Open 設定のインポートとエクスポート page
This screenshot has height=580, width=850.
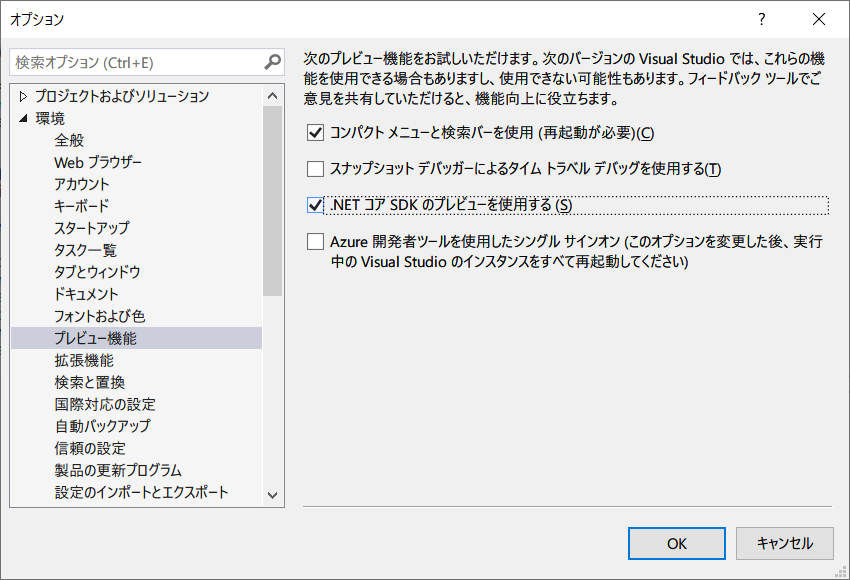(x=141, y=492)
